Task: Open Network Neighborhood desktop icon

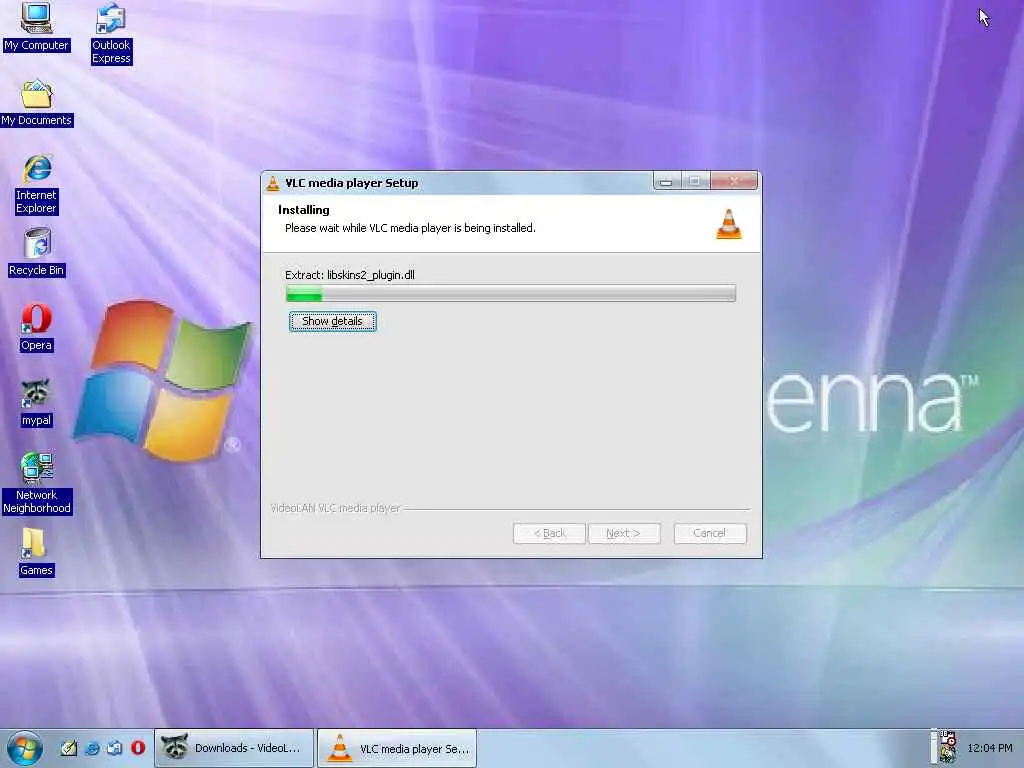Action: (37, 483)
